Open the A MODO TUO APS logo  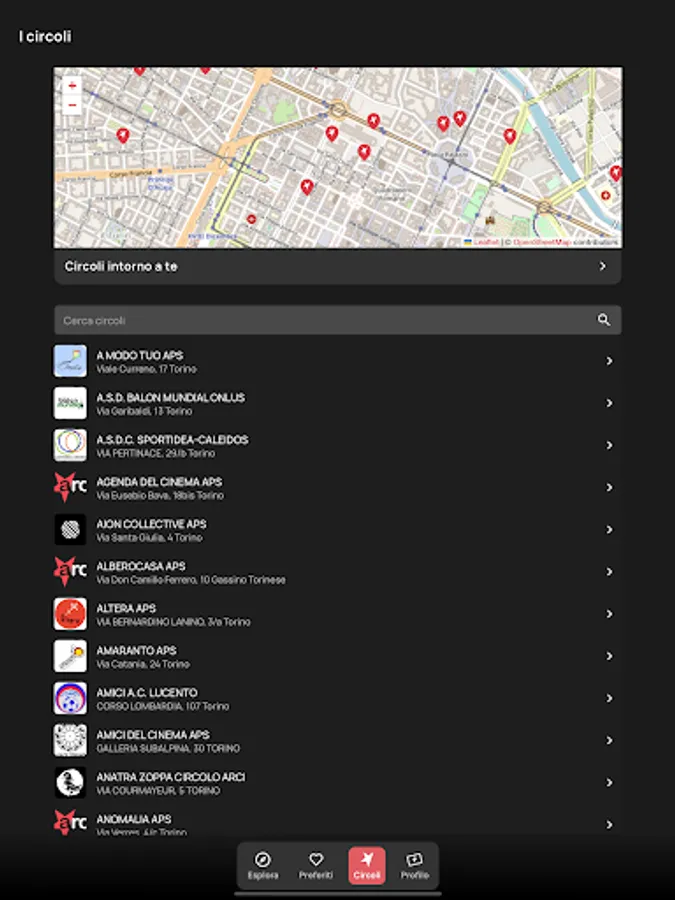70,361
